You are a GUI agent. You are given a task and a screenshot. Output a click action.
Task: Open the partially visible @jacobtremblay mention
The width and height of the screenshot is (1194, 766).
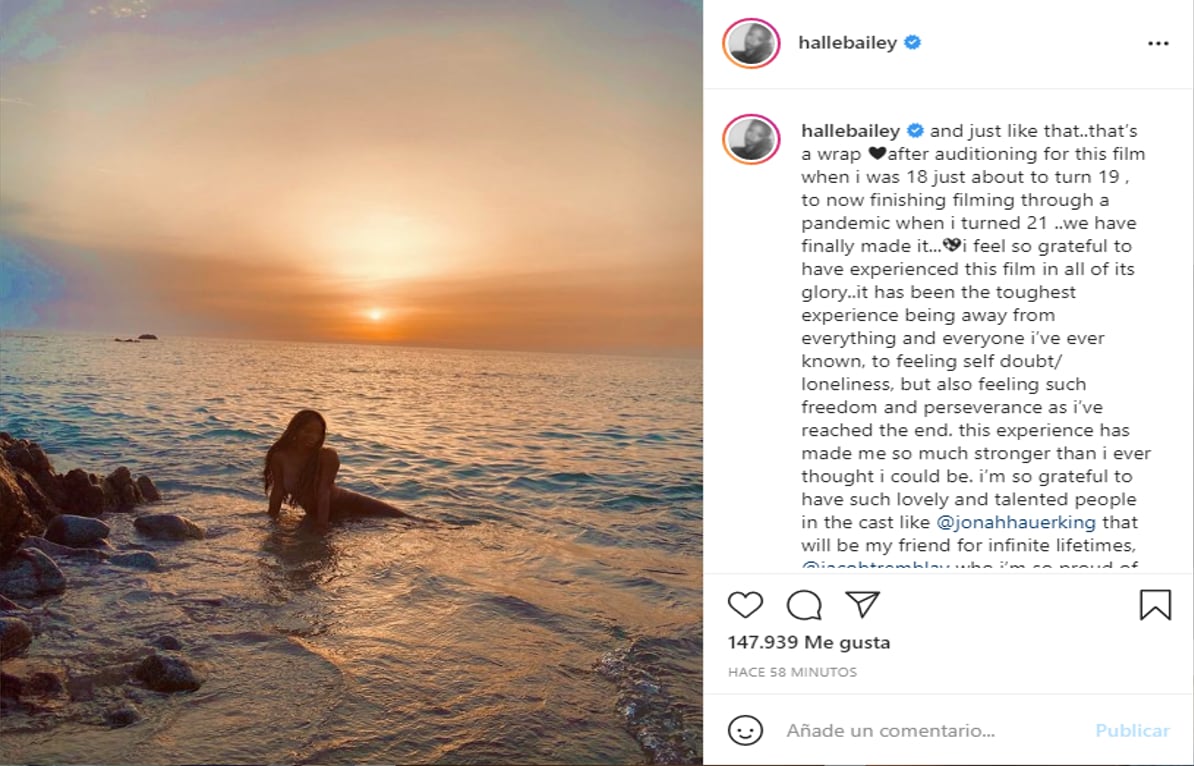877,566
